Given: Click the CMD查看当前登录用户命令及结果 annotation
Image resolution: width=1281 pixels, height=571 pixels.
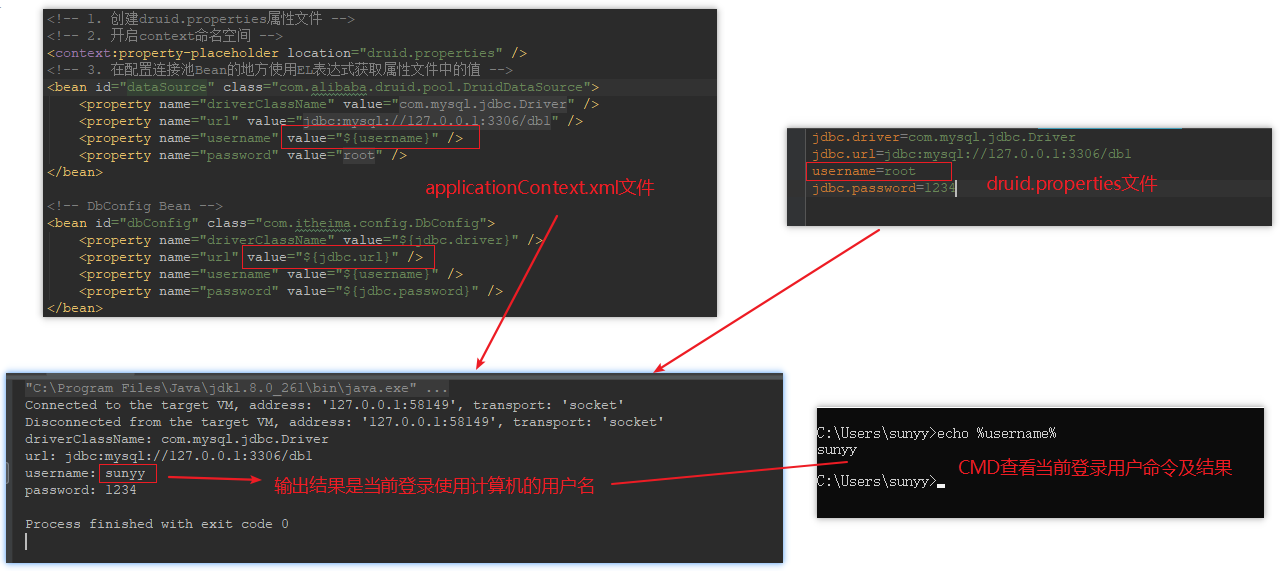Looking at the screenshot, I should tap(1095, 467).
